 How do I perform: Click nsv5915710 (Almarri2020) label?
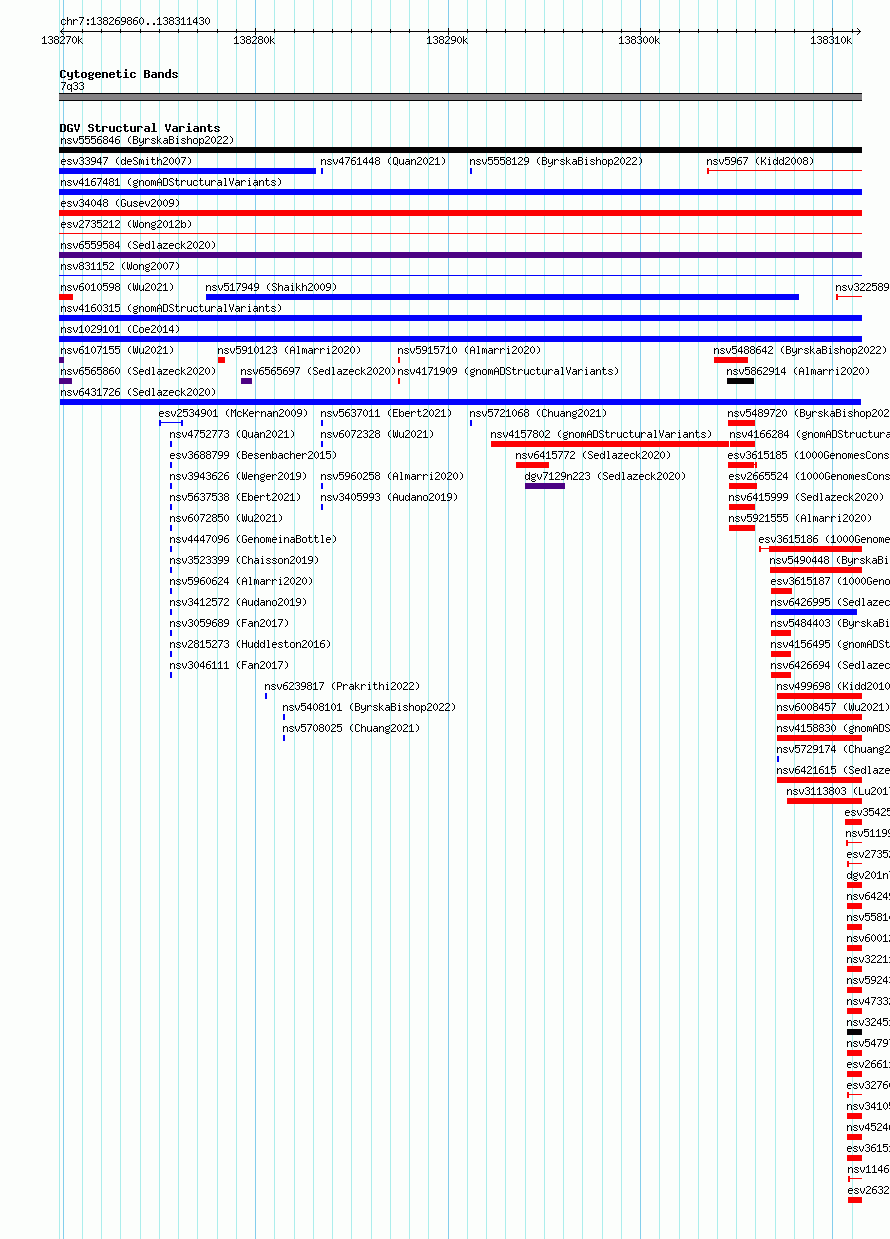[469, 351]
